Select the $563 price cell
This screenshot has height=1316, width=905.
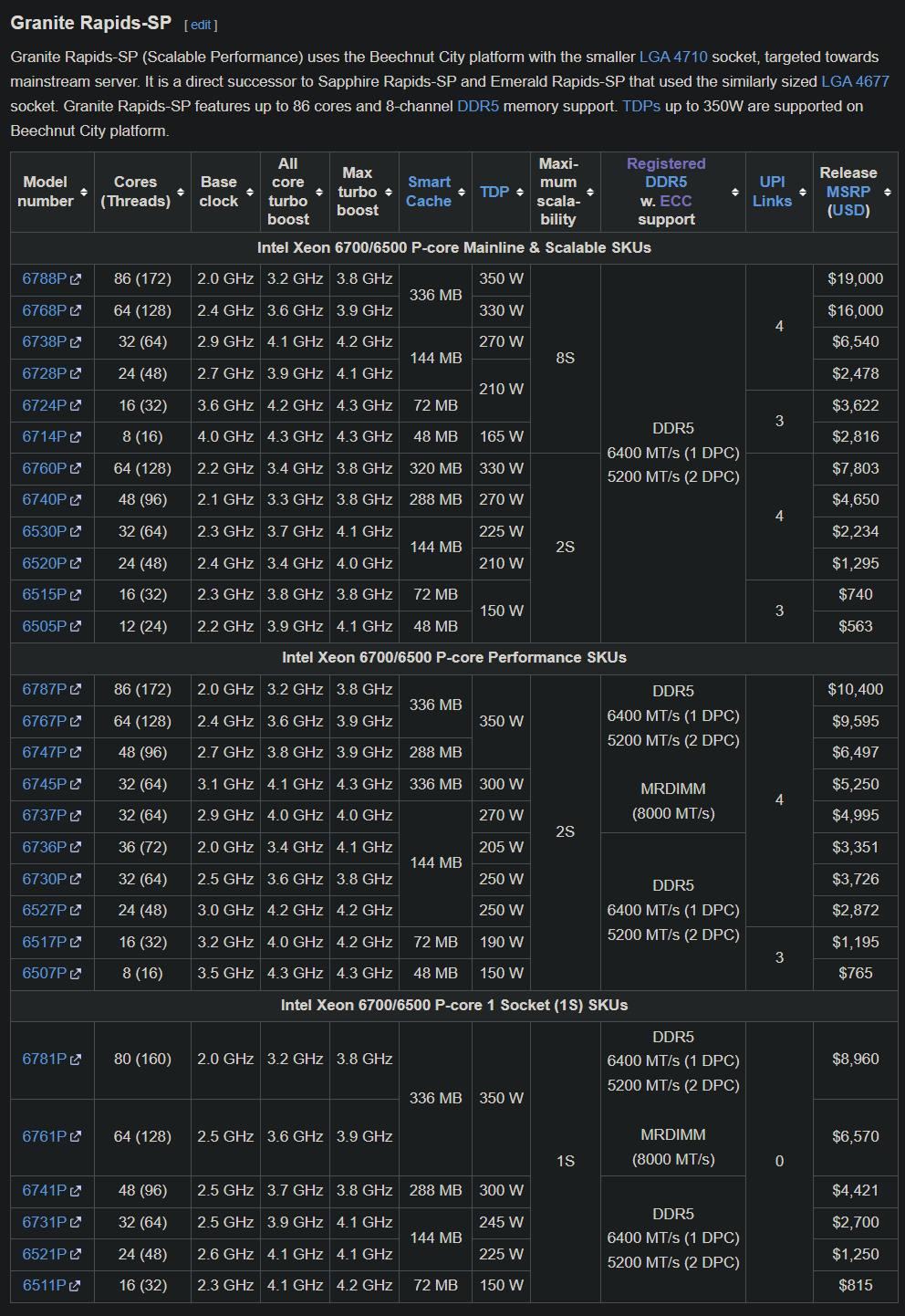click(x=856, y=626)
